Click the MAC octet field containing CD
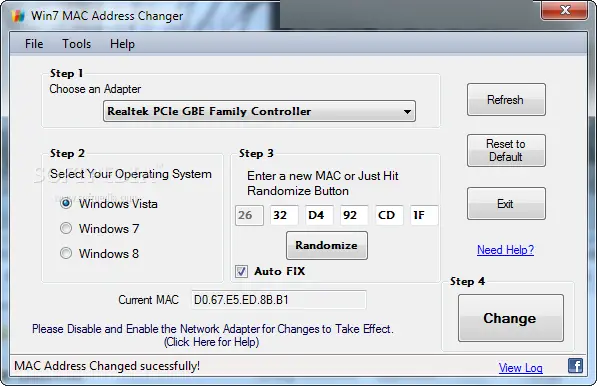Image resolution: width=597 pixels, height=386 pixels. tap(389, 215)
